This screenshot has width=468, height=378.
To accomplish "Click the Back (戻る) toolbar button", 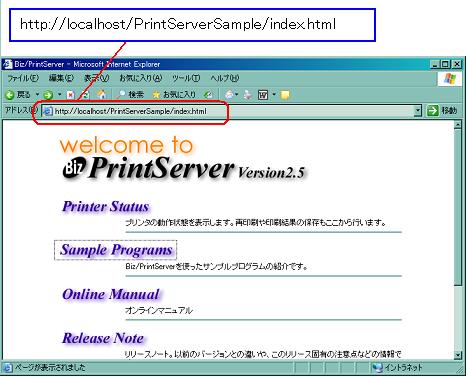I will click(19, 95).
